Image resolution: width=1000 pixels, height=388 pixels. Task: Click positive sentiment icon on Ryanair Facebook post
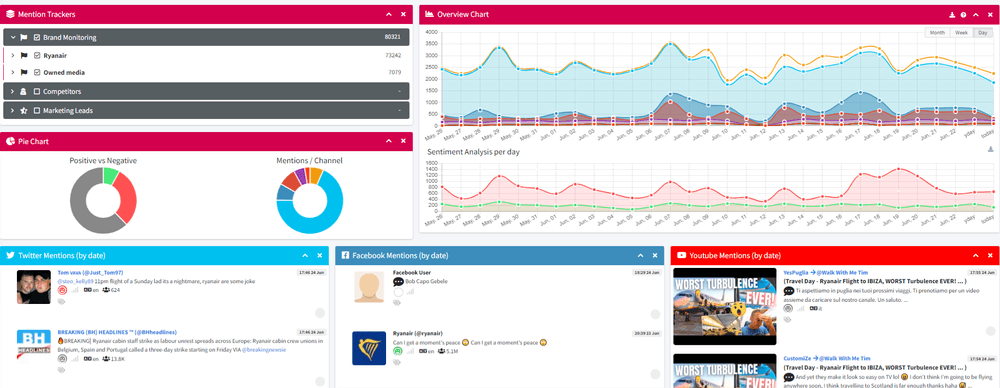pyautogui.click(x=398, y=351)
